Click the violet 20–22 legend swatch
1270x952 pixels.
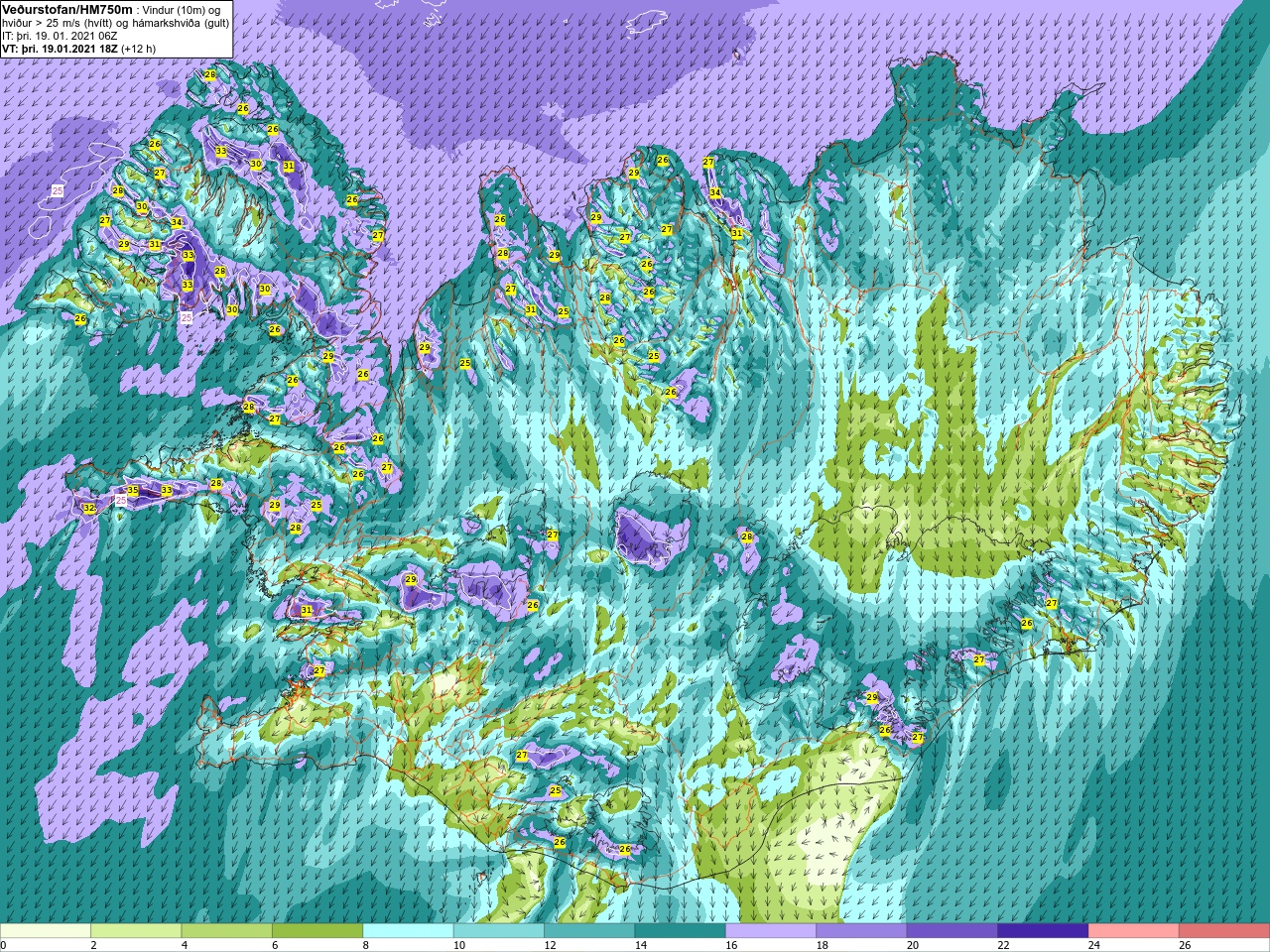[952, 931]
